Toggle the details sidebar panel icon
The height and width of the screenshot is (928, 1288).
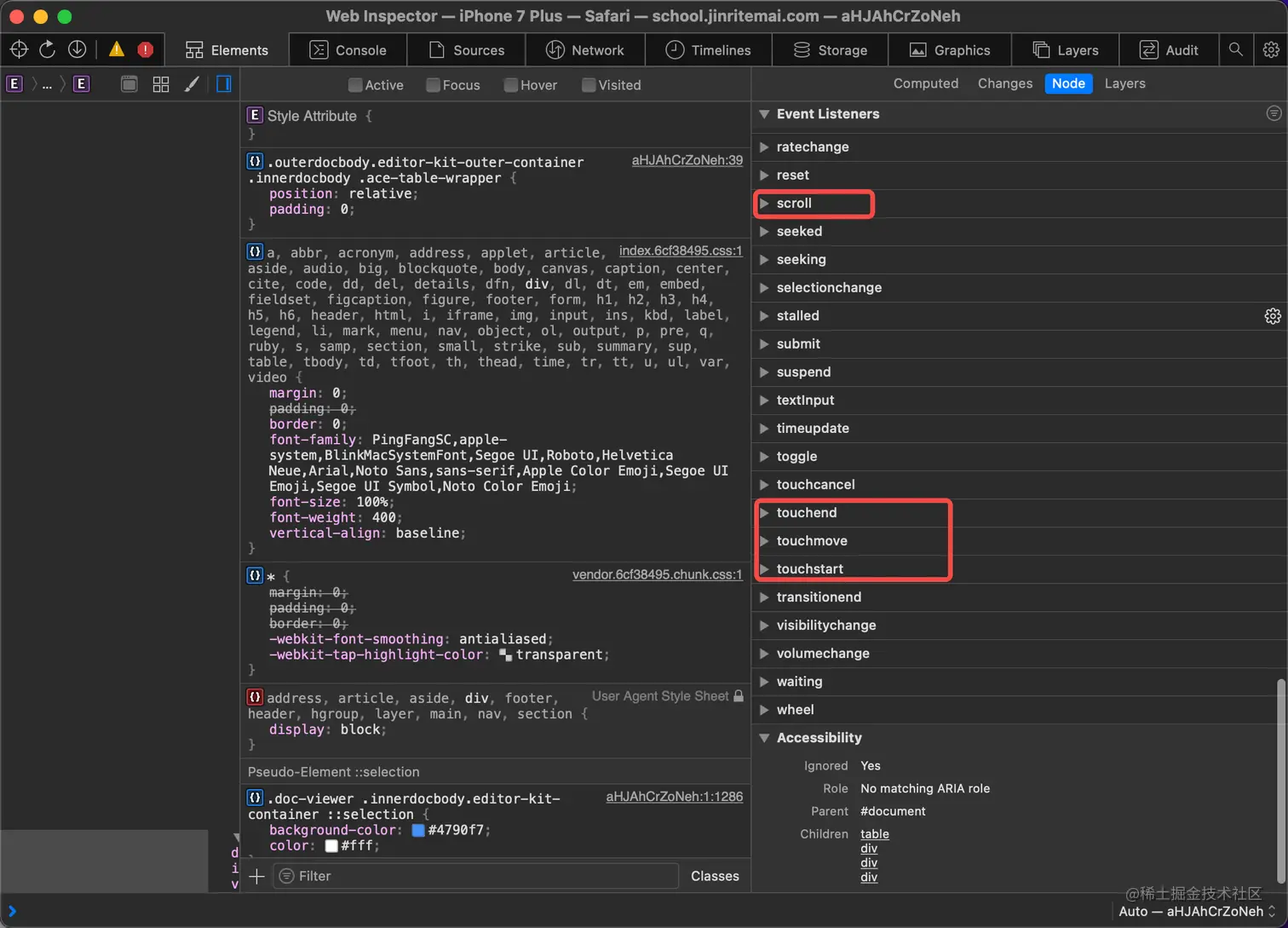[224, 84]
